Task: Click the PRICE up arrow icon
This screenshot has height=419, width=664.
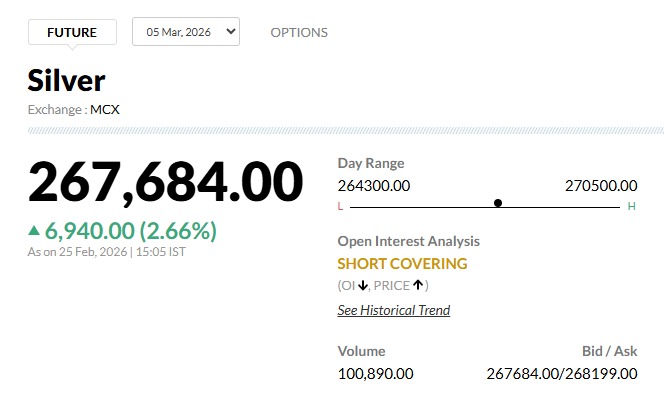Action: (x=417, y=286)
